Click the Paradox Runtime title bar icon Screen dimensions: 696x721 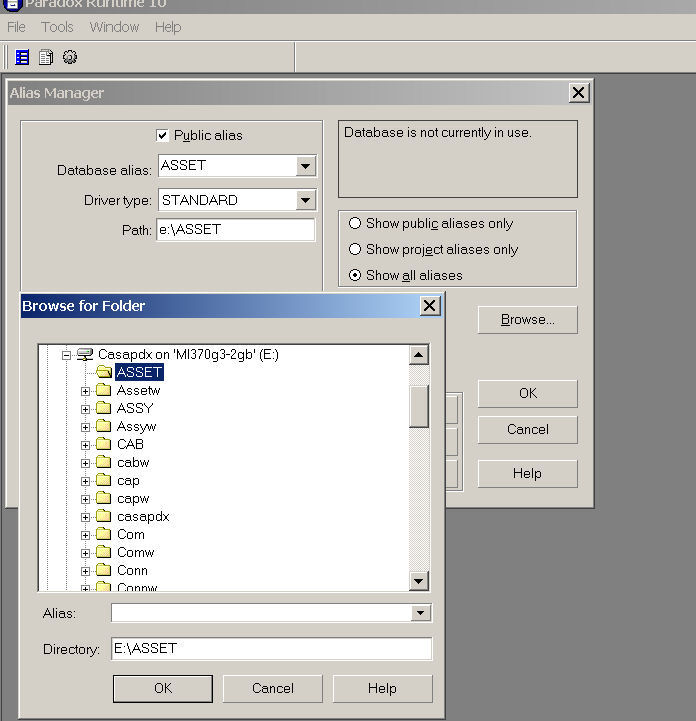point(12,5)
